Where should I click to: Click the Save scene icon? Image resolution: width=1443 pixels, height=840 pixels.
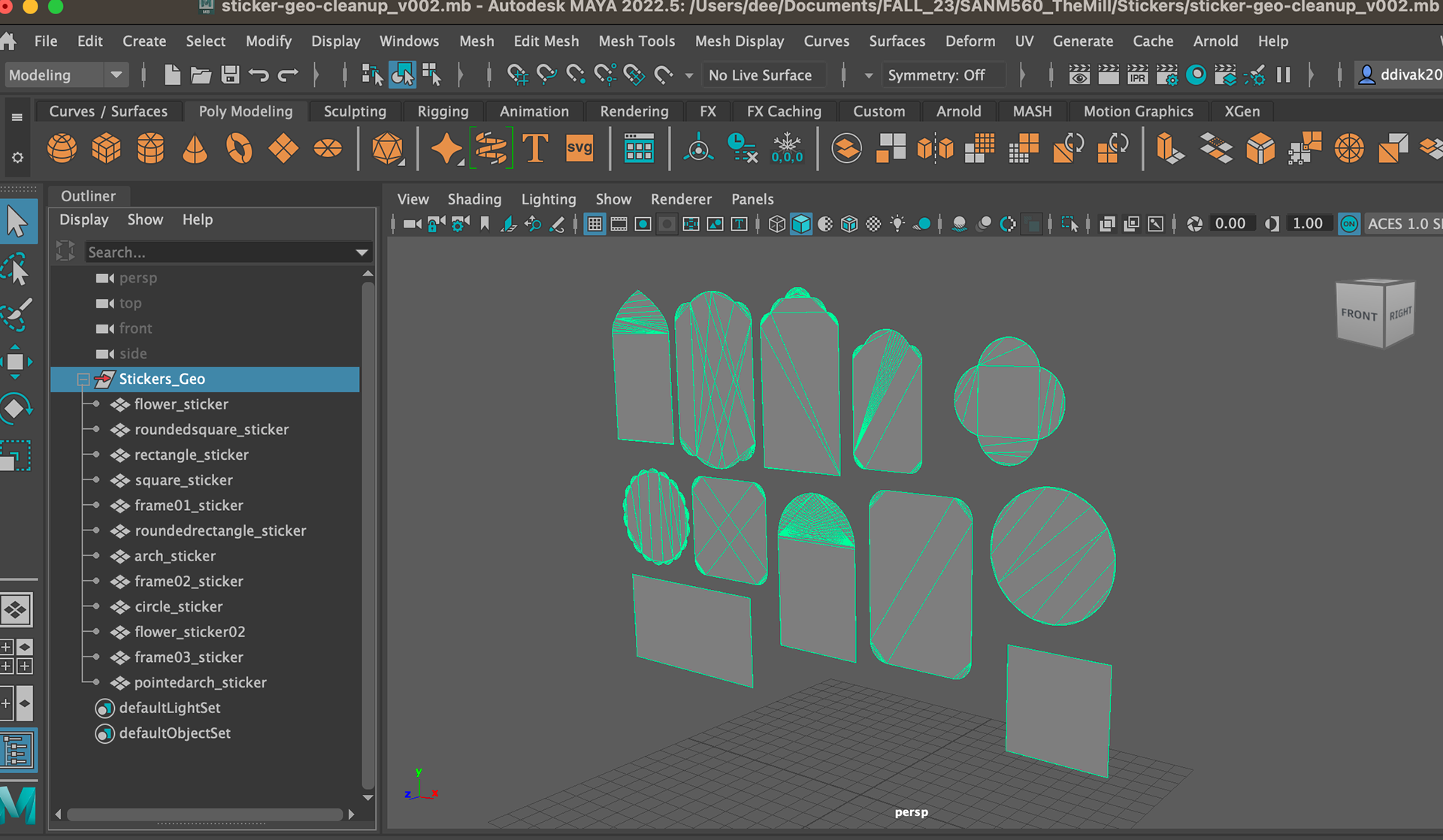click(230, 74)
